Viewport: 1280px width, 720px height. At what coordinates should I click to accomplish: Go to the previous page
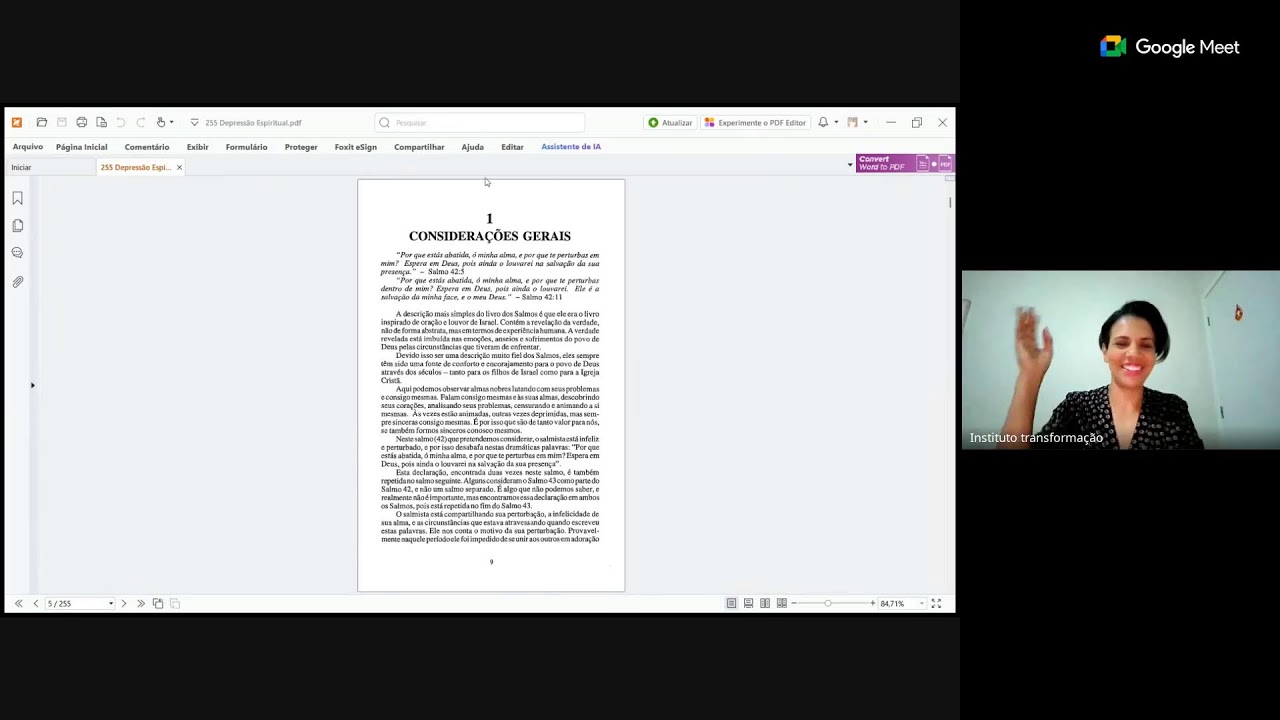tap(35, 603)
